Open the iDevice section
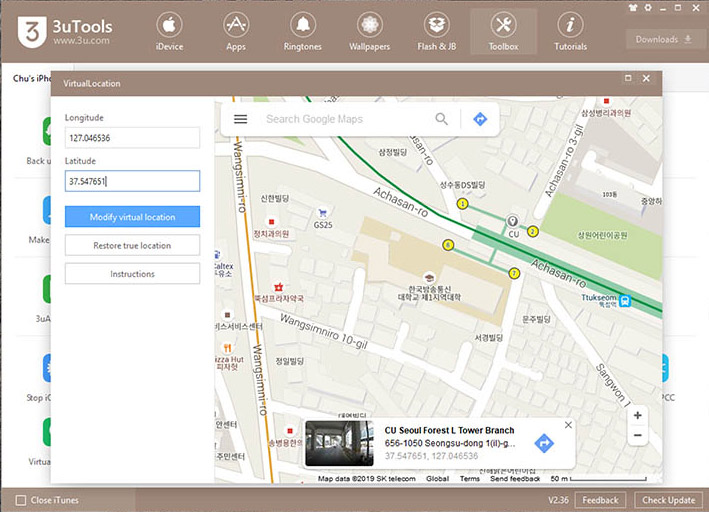The image size is (709, 512). [170, 32]
